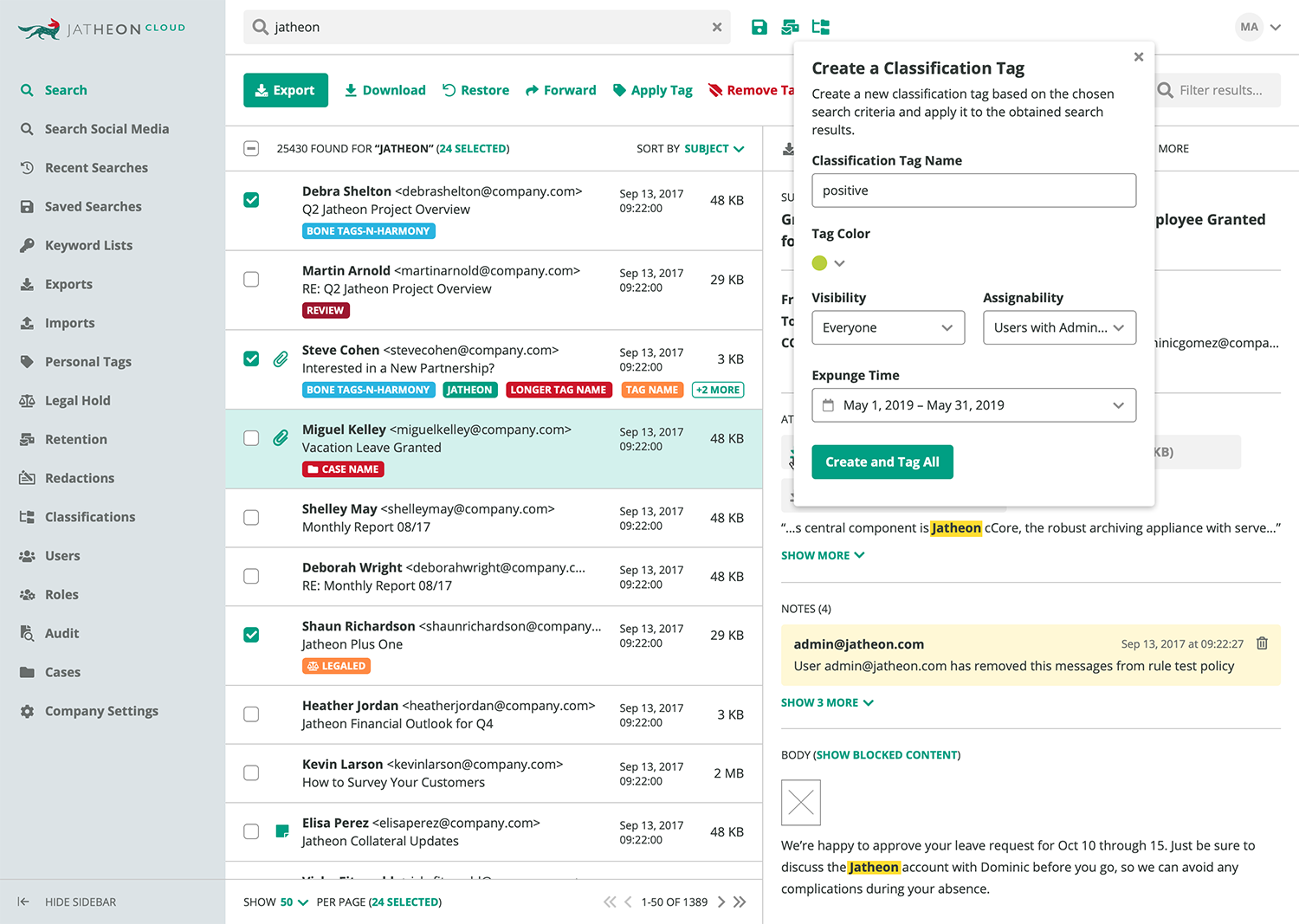Screen dimensions: 1299x924
Task: Toggle the select-all checkbox in results header
Action: pyautogui.click(x=251, y=149)
